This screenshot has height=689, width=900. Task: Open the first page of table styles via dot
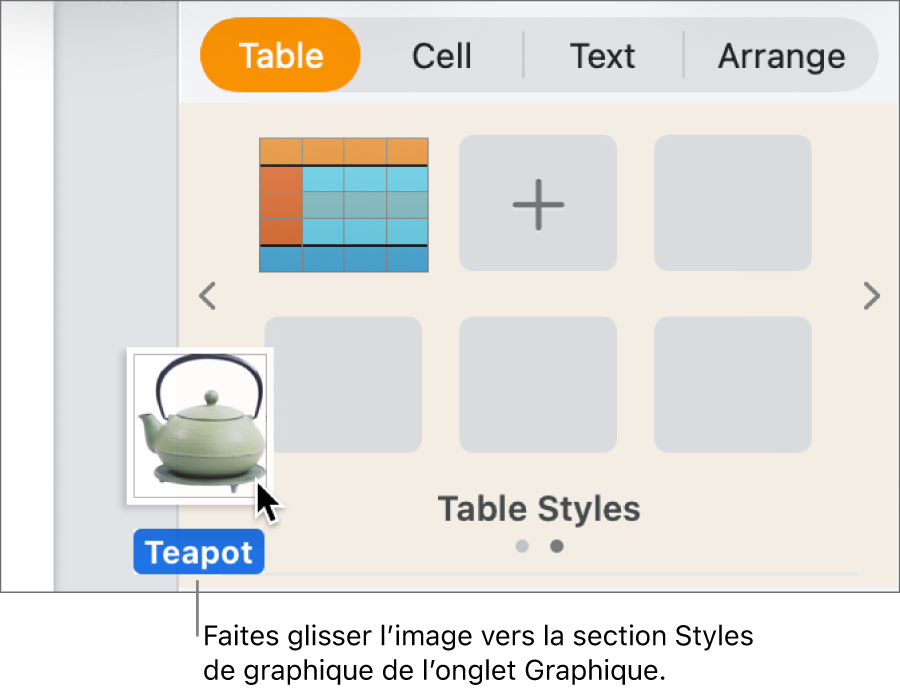(521, 546)
